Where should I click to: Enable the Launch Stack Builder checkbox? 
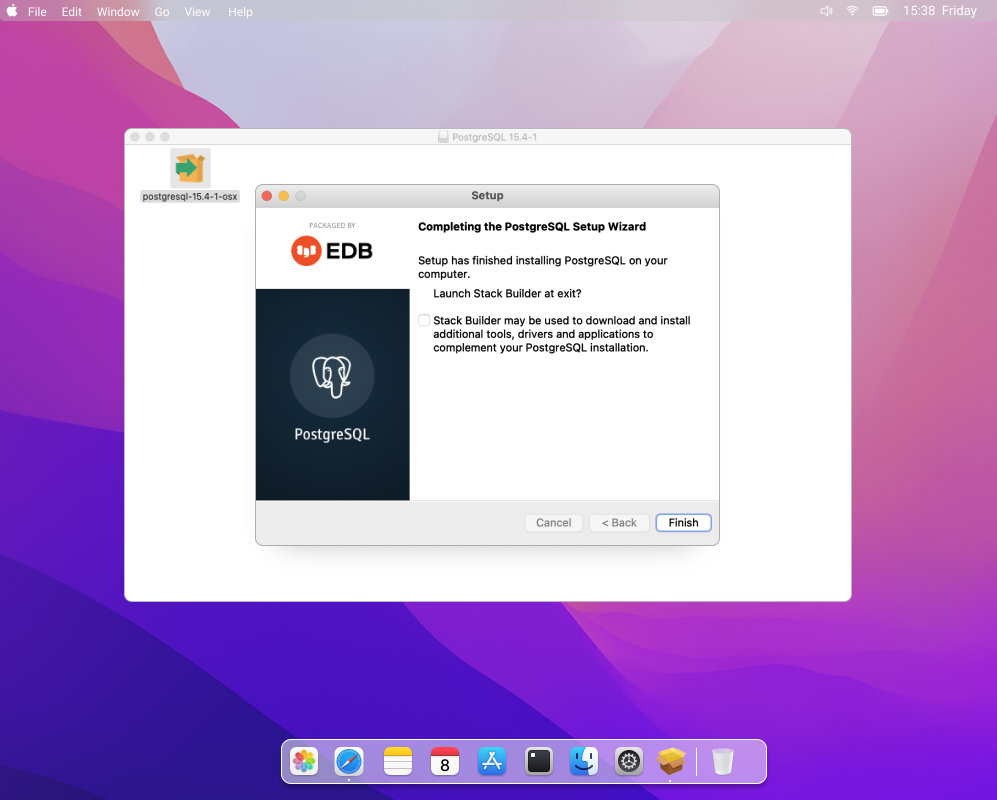tap(424, 320)
